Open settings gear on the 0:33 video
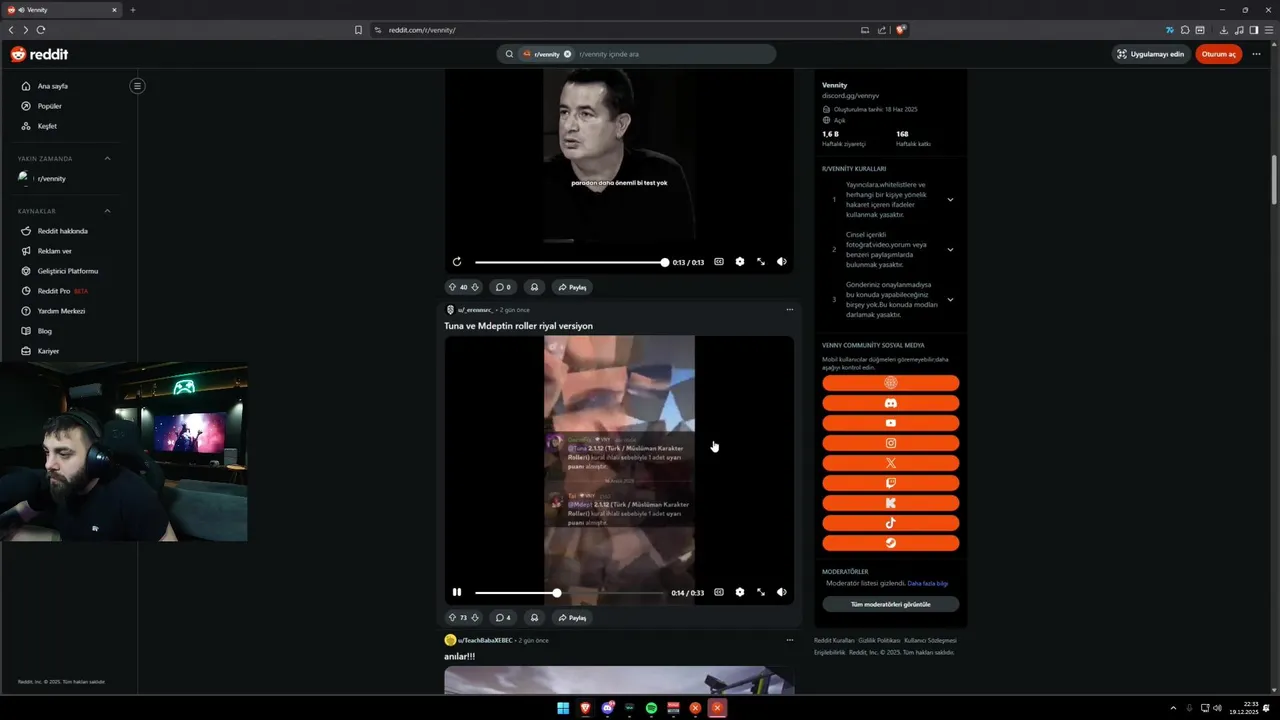The image size is (1280, 720). coord(740,592)
